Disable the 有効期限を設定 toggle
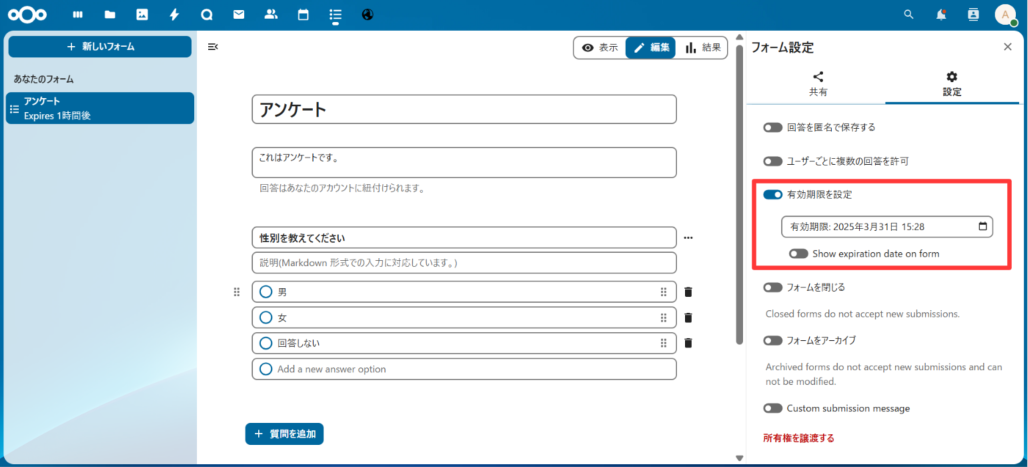 point(772,194)
